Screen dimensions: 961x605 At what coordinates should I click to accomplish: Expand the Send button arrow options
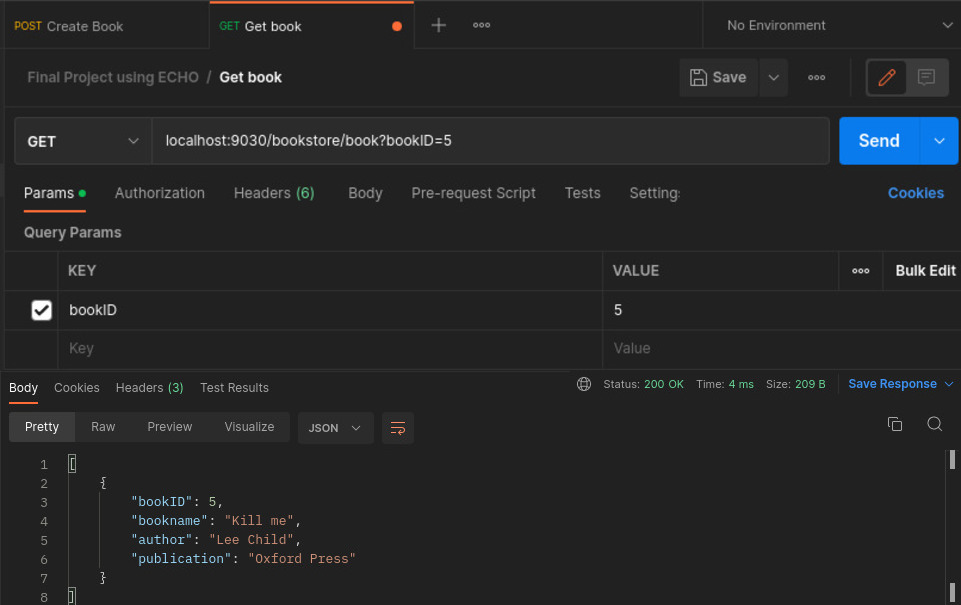(x=939, y=141)
